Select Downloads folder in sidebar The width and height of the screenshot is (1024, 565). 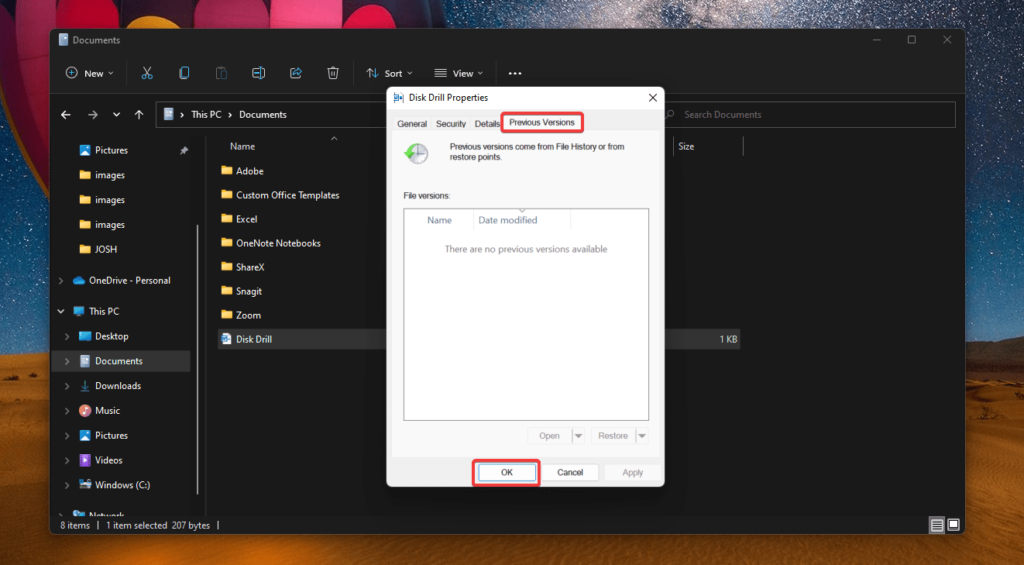pos(118,386)
